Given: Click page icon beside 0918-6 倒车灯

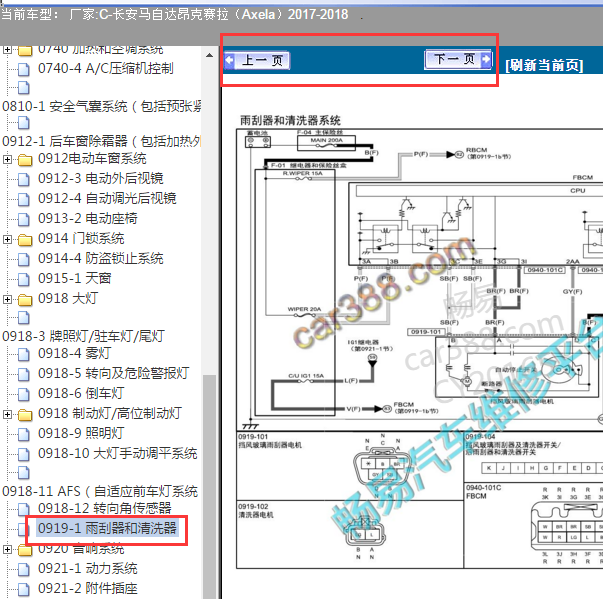Looking at the screenshot, I should pyautogui.click(x=24, y=394).
